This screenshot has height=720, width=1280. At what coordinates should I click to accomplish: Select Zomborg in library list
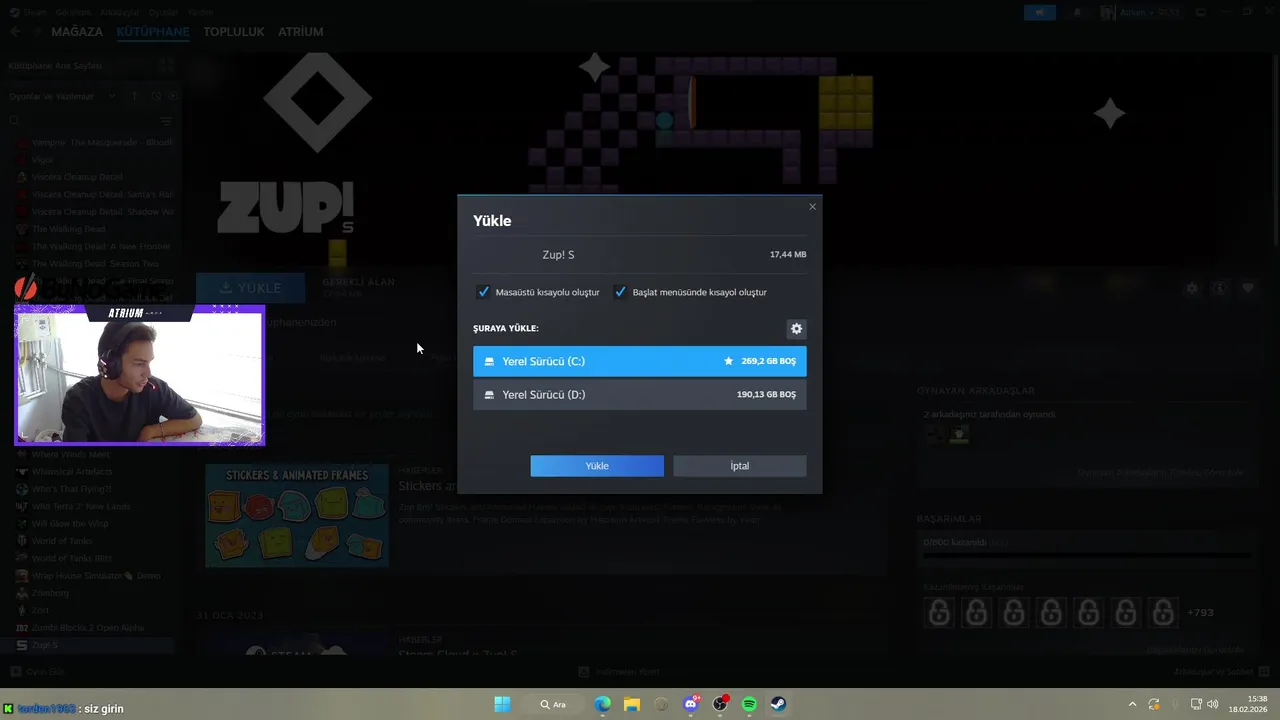click(95, 593)
